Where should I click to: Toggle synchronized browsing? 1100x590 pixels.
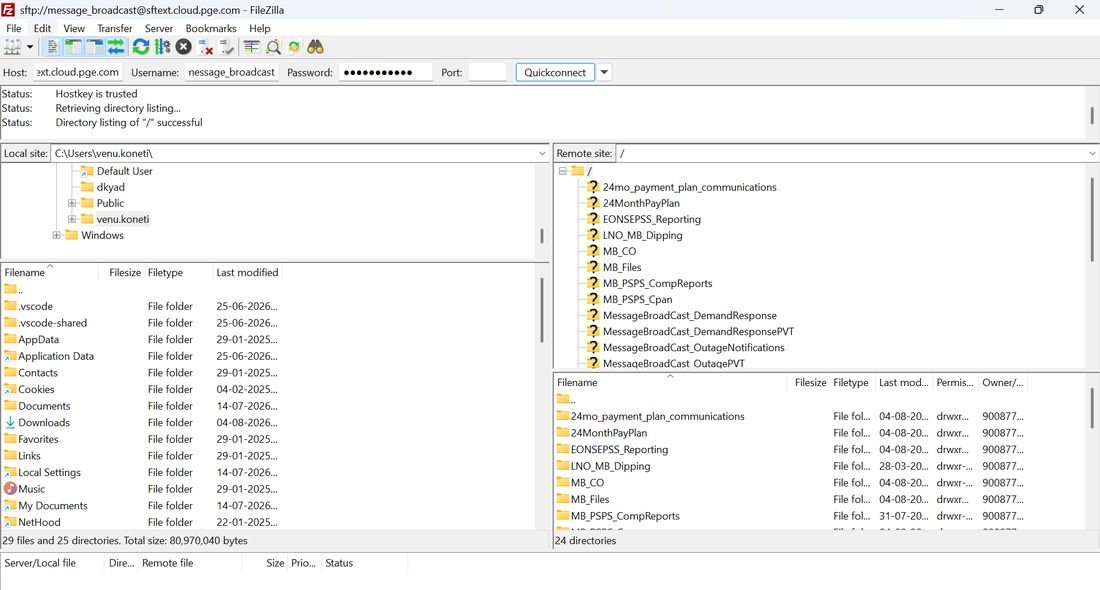294,47
